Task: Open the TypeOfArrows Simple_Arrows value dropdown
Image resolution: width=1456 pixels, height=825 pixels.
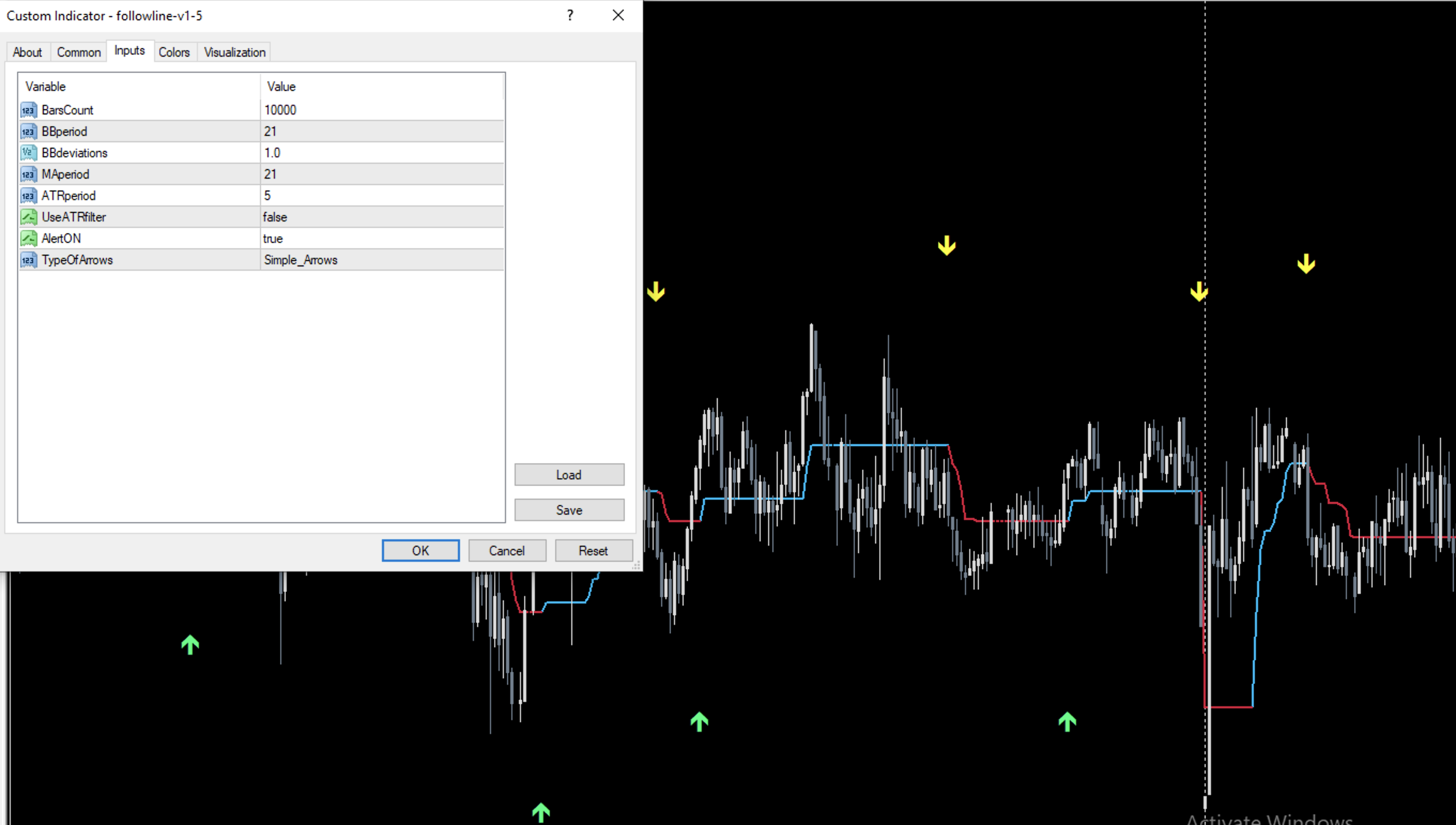Action: pos(382,260)
